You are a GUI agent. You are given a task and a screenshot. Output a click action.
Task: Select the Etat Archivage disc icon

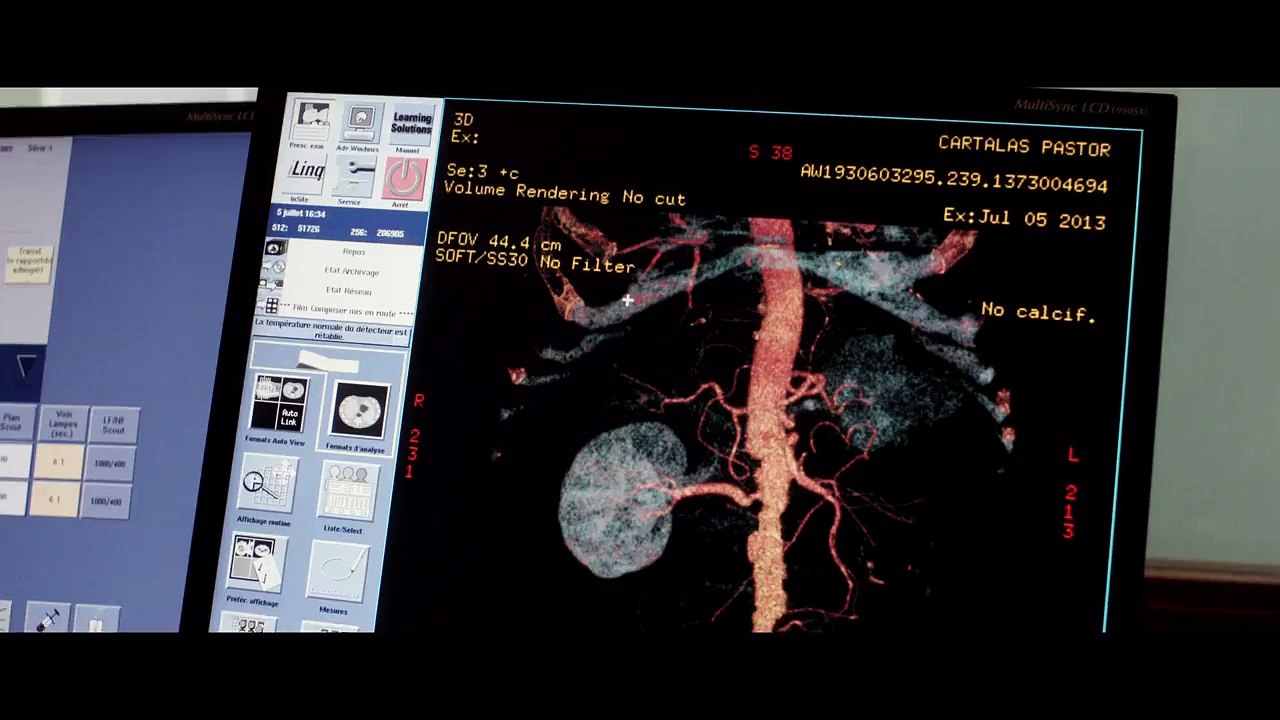[x=273, y=267]
